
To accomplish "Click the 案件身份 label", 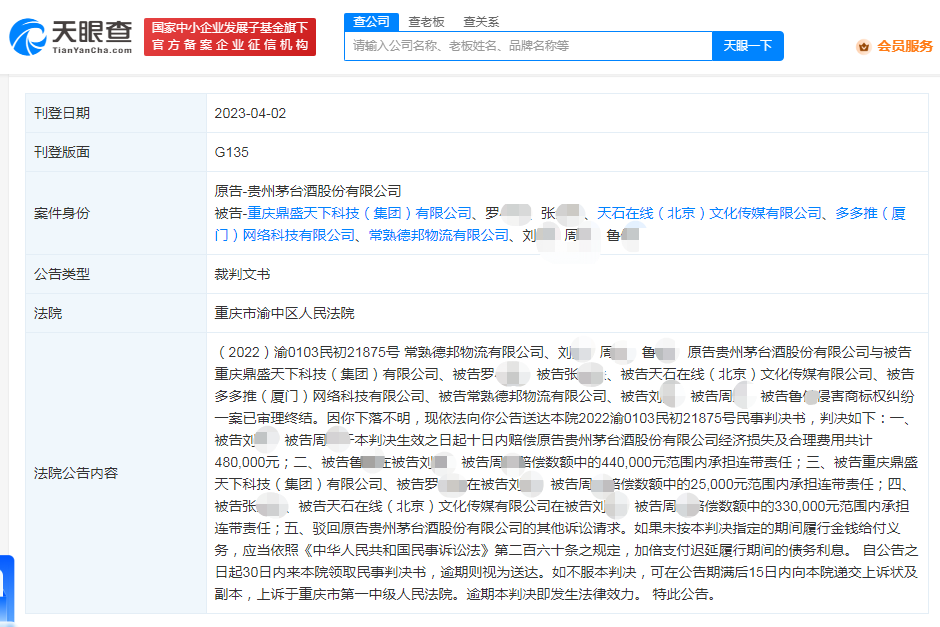I will (62, 213).
